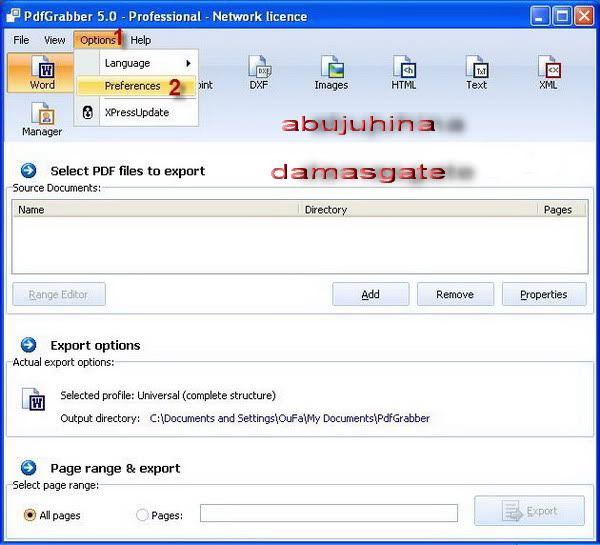
Task: Click the XPressUpdate menu icon
Action: pos(88,113)
